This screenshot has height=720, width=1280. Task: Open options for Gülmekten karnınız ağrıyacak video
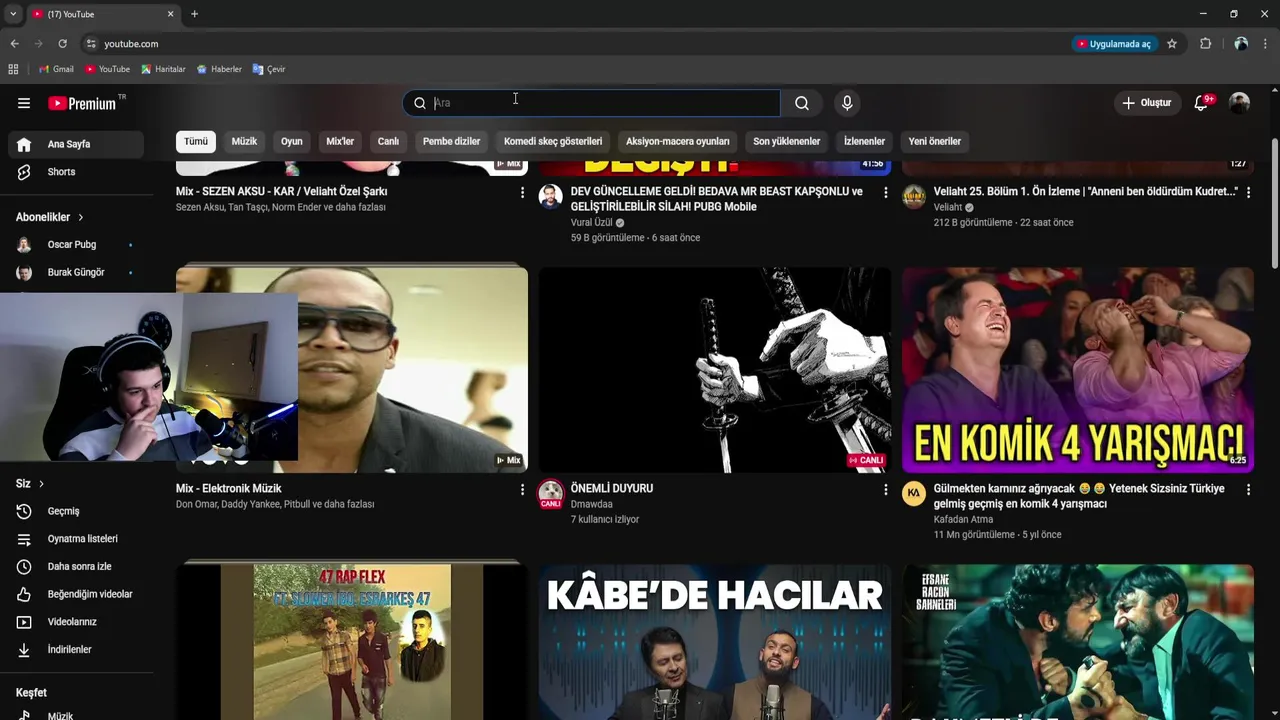(1248, 490)
